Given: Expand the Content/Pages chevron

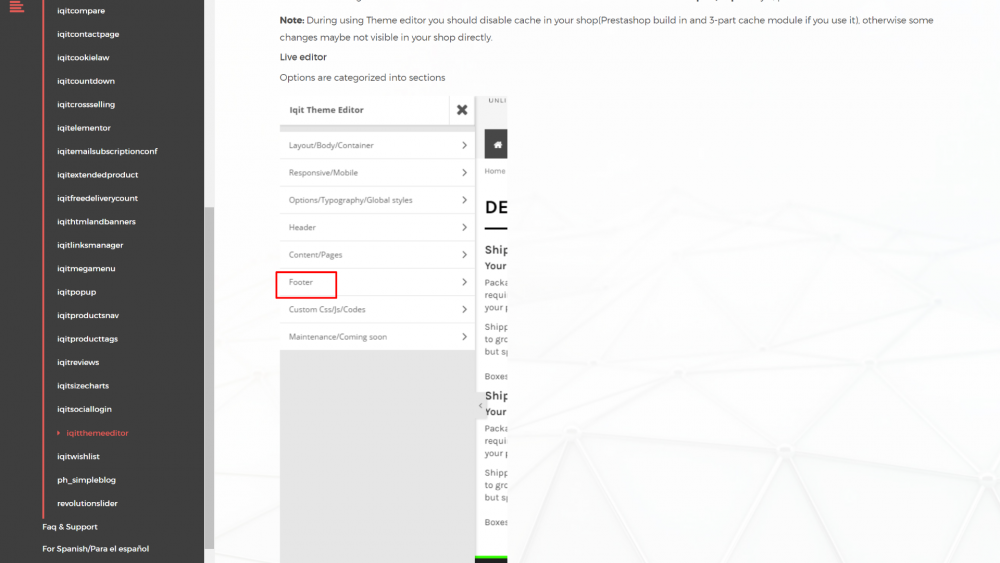Looking at the screenshot, I should (x=464, y=255).
